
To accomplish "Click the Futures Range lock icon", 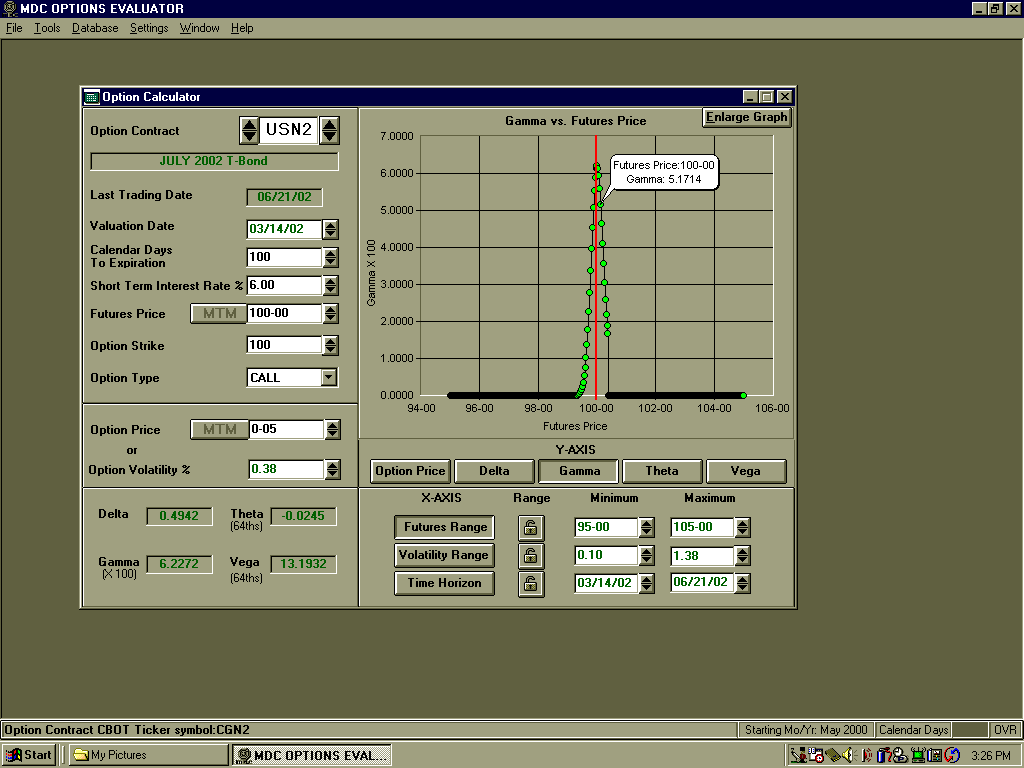I will [530, 527].
